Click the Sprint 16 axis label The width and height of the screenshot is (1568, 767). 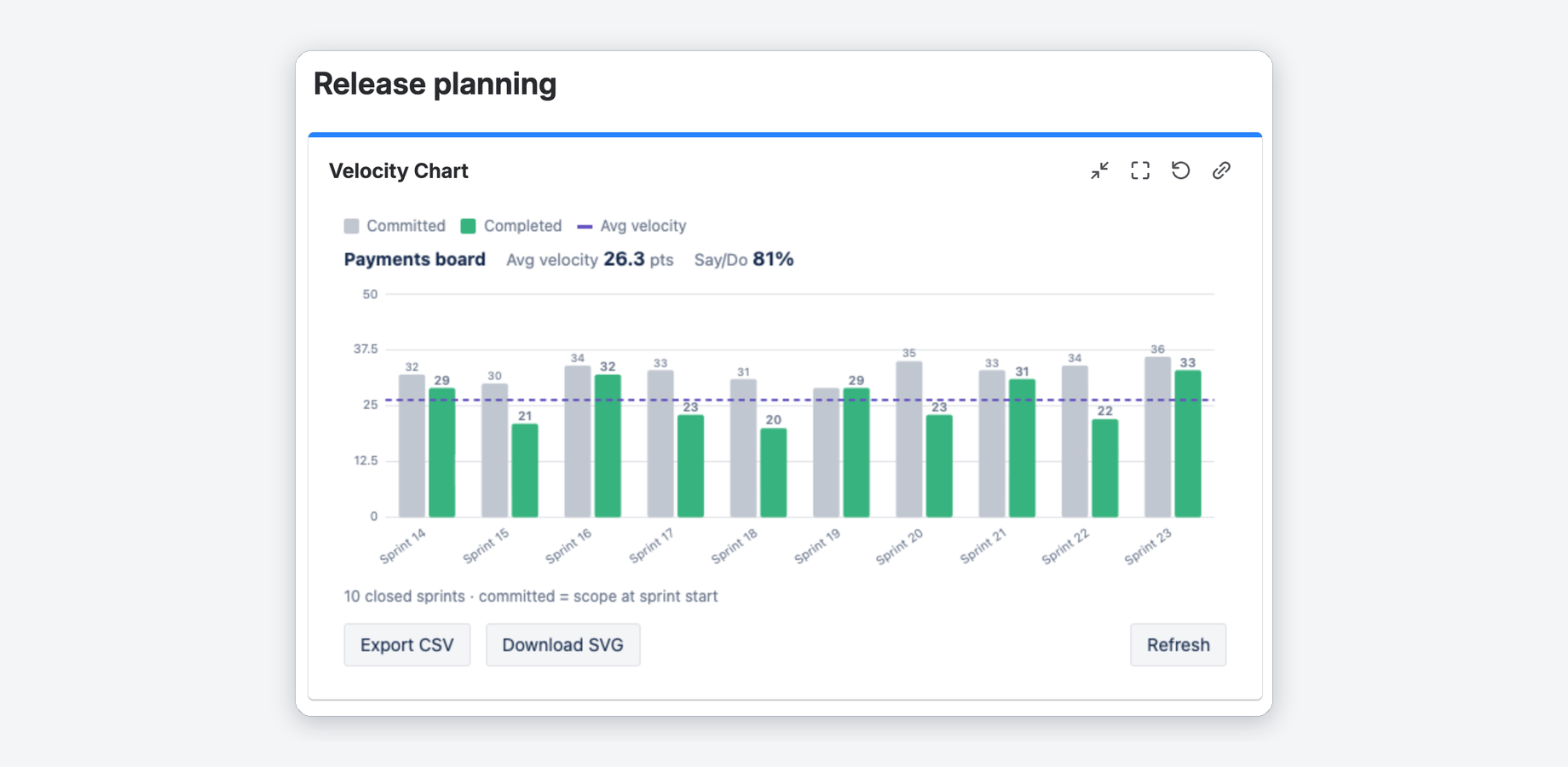click(x=568, y=545)
